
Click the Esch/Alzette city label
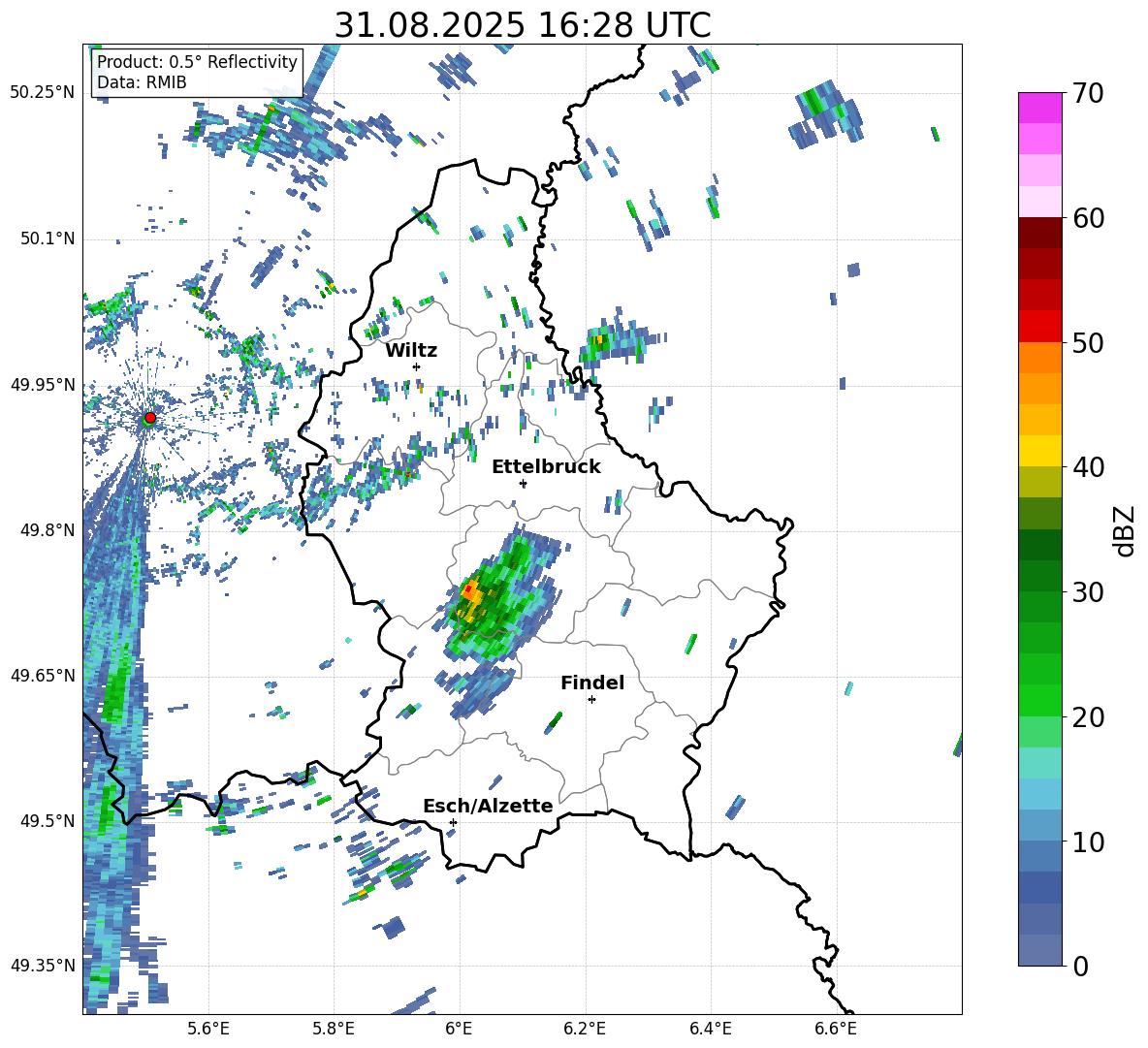[x=488, y=806]
